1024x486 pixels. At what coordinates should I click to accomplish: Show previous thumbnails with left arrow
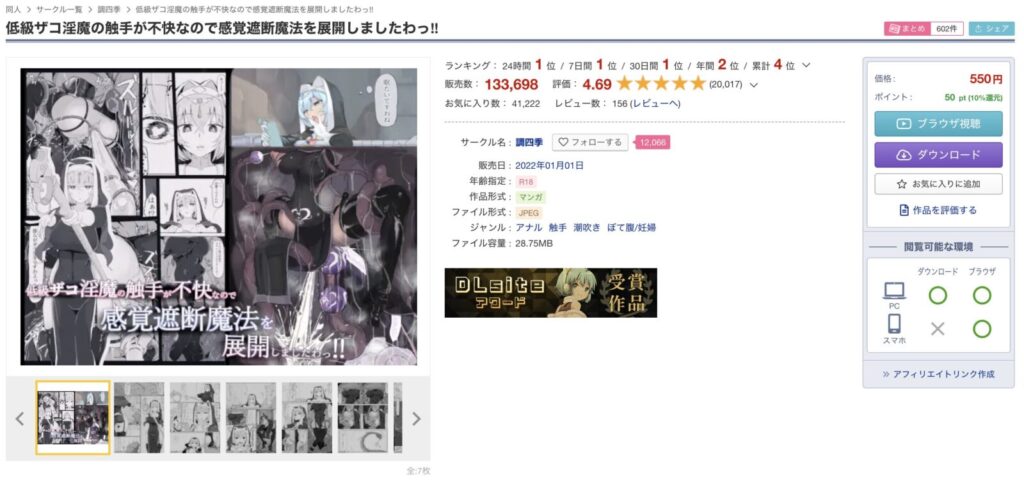tap(20, 419)
